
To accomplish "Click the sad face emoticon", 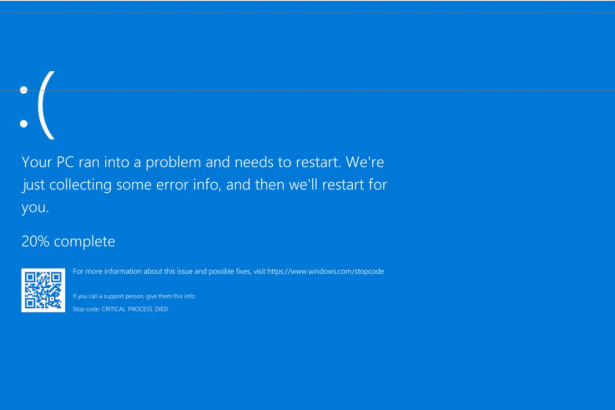I will pos(37,105).
